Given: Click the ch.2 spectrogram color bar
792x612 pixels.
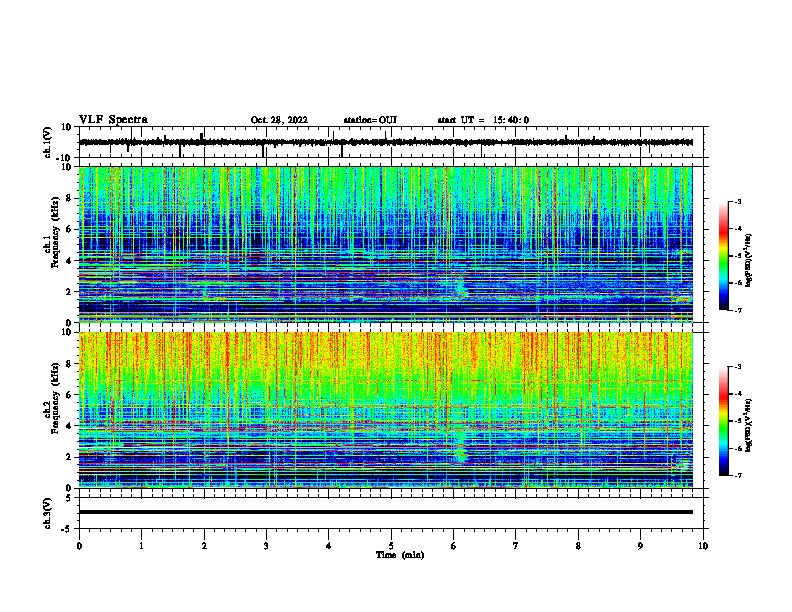Looking at the screenshot, I should [724, 421].
